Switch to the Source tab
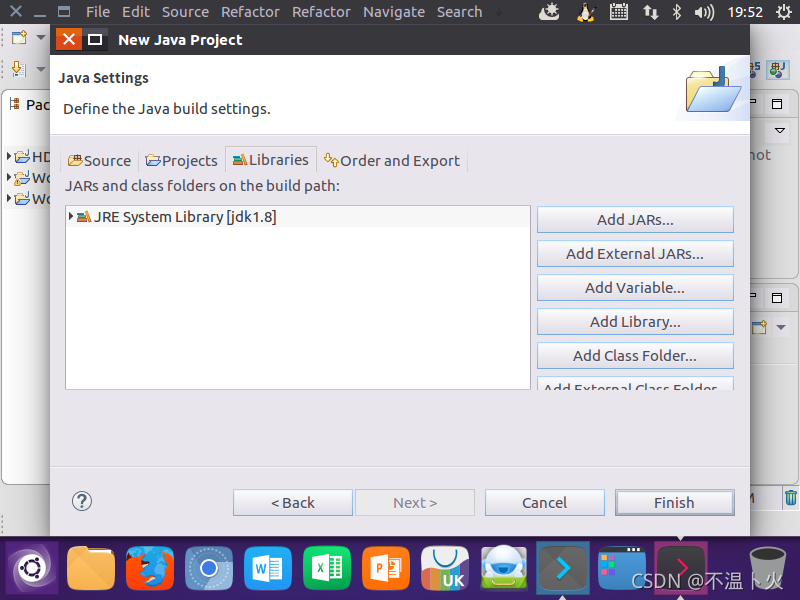Viewport: 800px width, 600px height. [x=99, y=161]
